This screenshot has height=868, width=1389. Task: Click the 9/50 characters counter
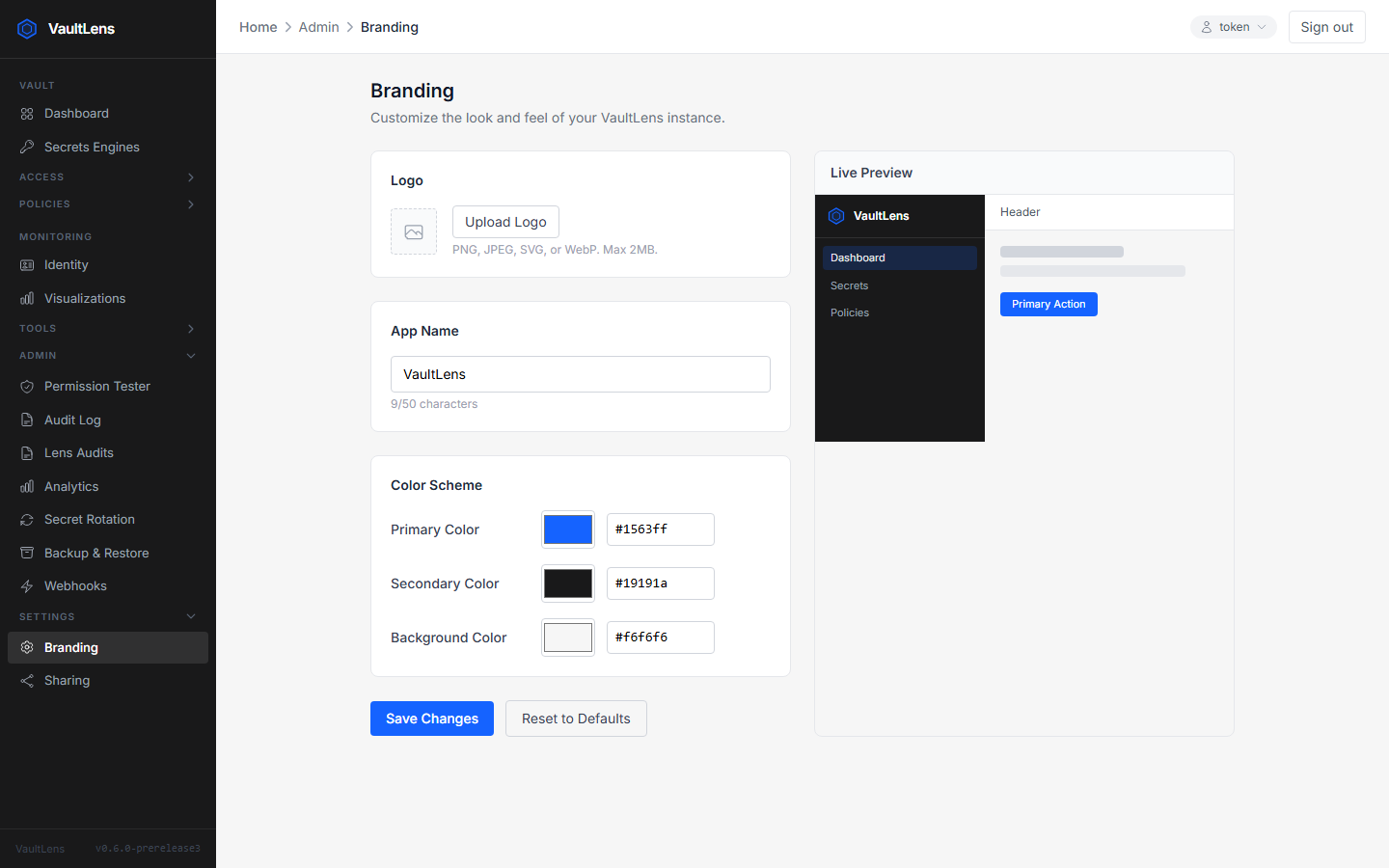[434, 404]
